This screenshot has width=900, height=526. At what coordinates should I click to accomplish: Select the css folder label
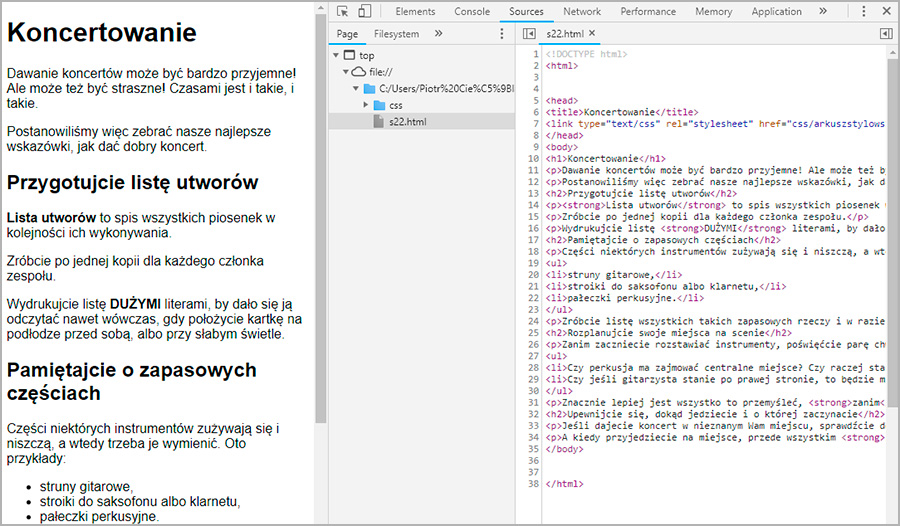click(395, 106)
